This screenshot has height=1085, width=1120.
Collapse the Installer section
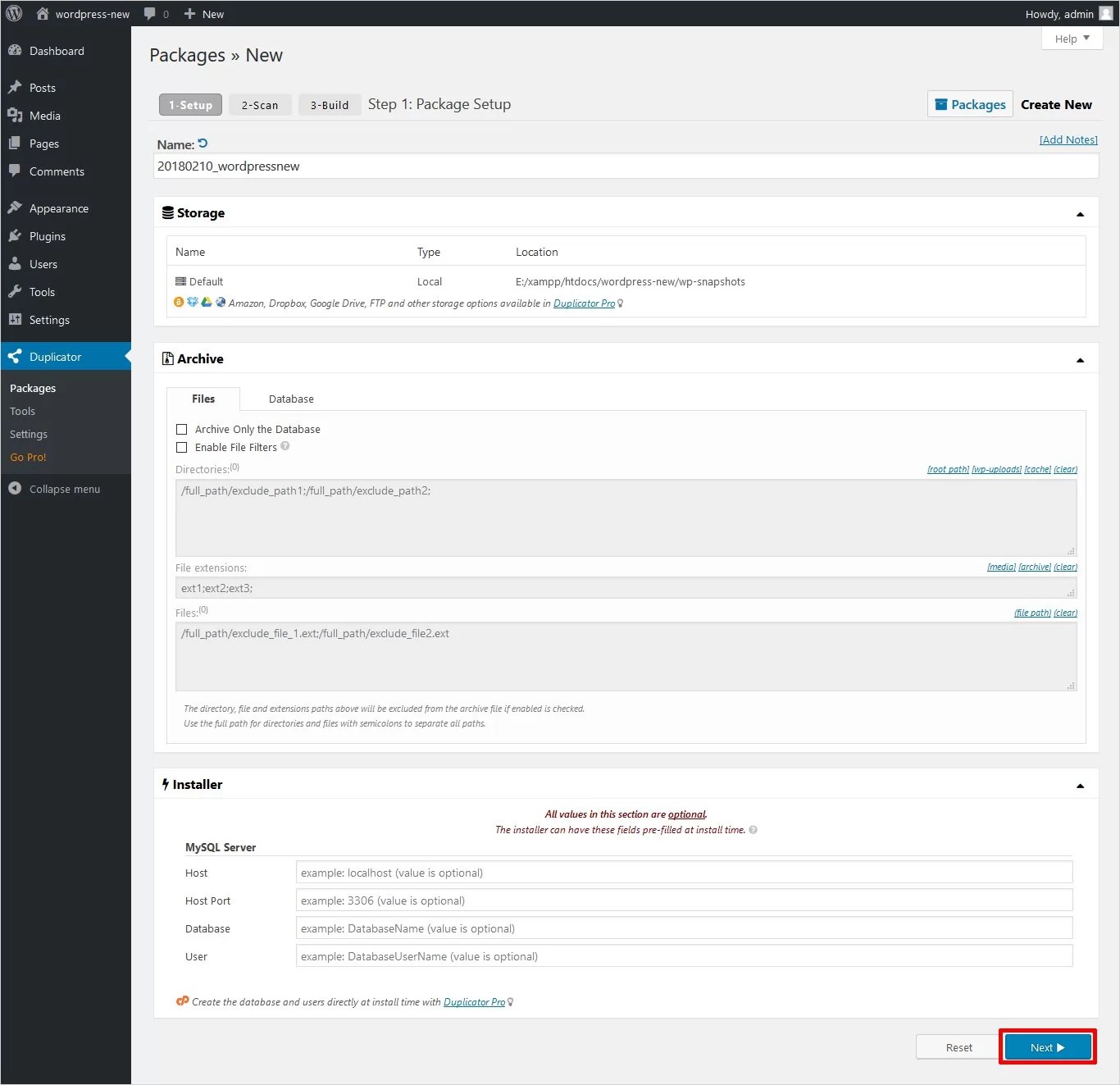(x=1079, y=784)
